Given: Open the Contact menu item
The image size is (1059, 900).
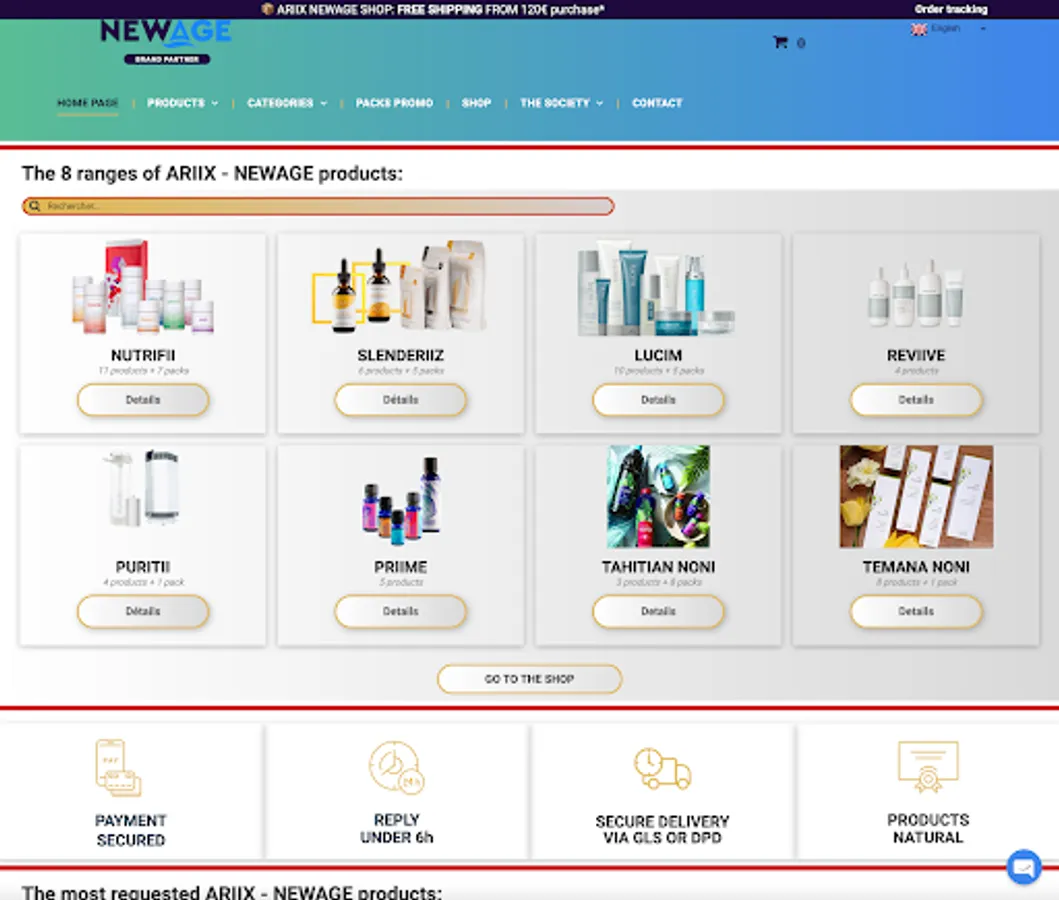Looking at the screenshot, I should click(x=657, y=103).
